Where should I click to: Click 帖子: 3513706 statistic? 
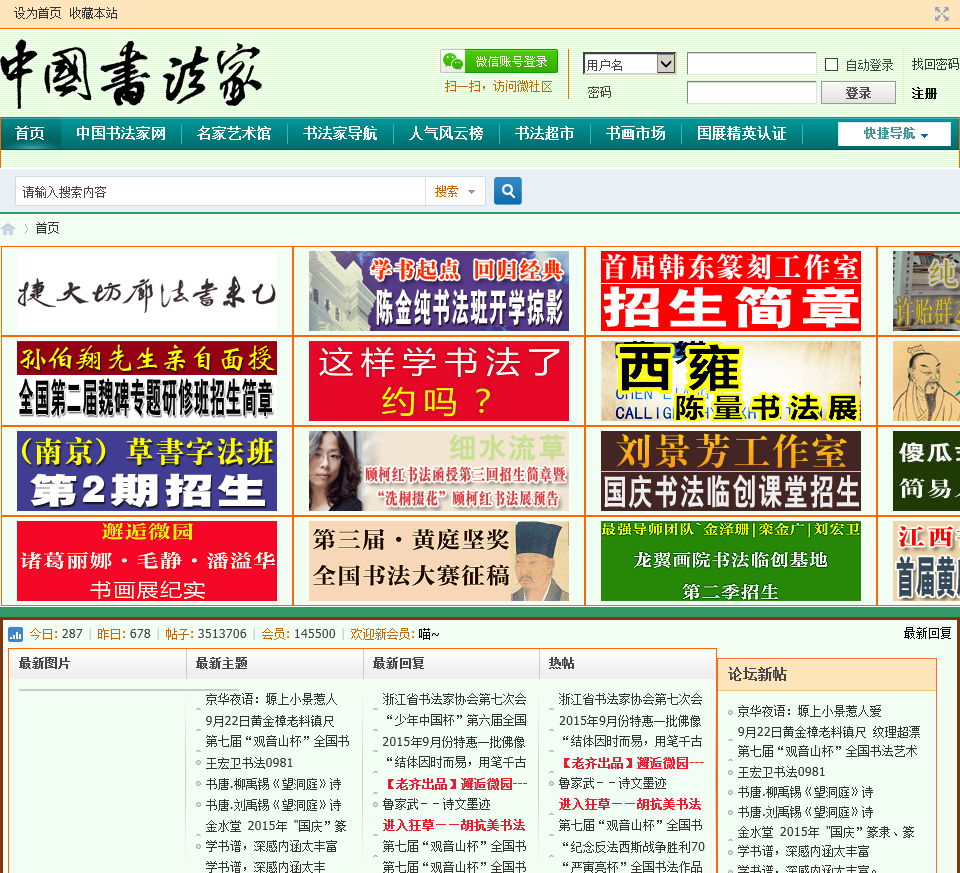point(206,634)
